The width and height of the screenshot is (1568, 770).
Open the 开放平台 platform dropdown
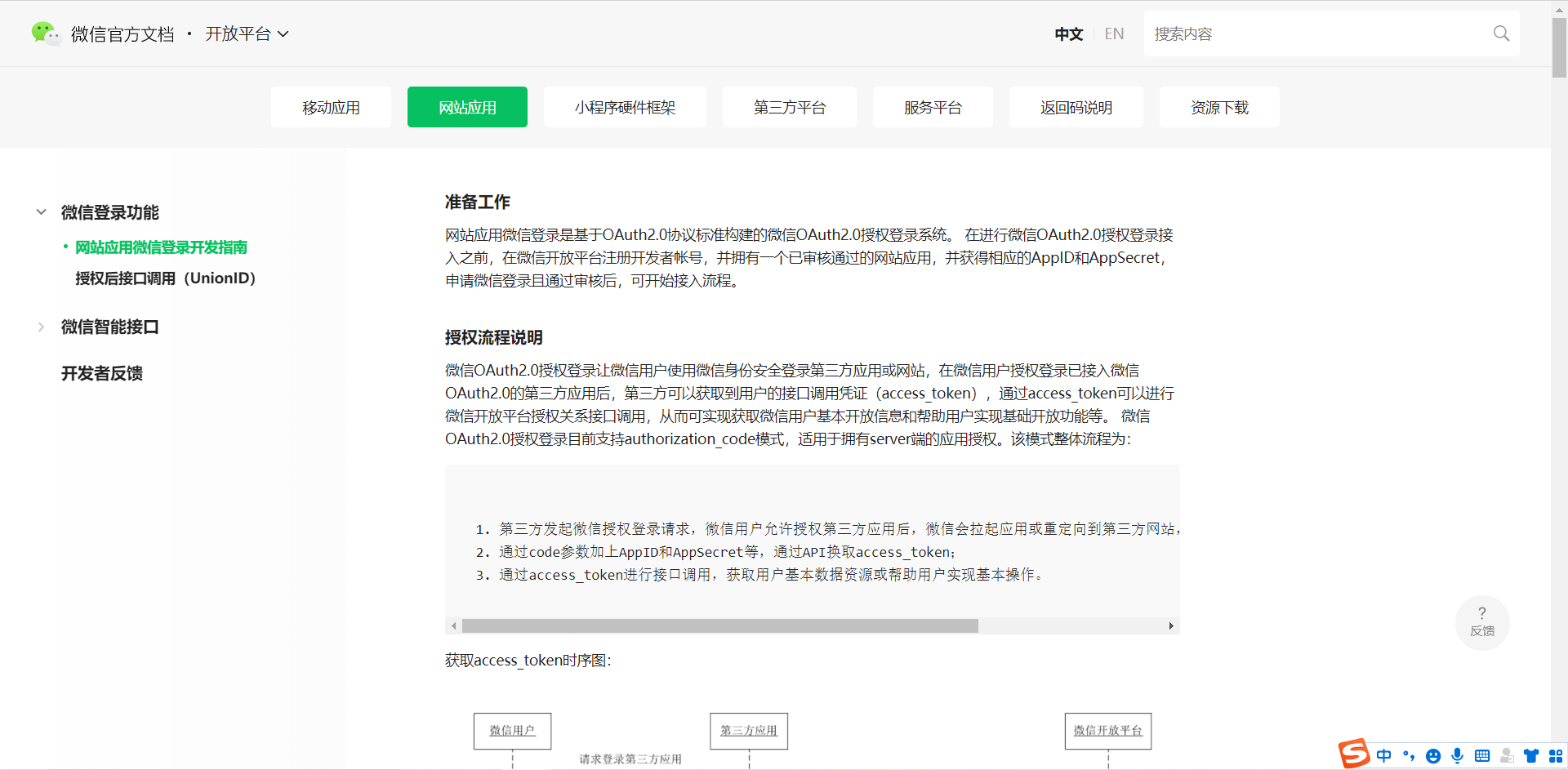point(247,33)
